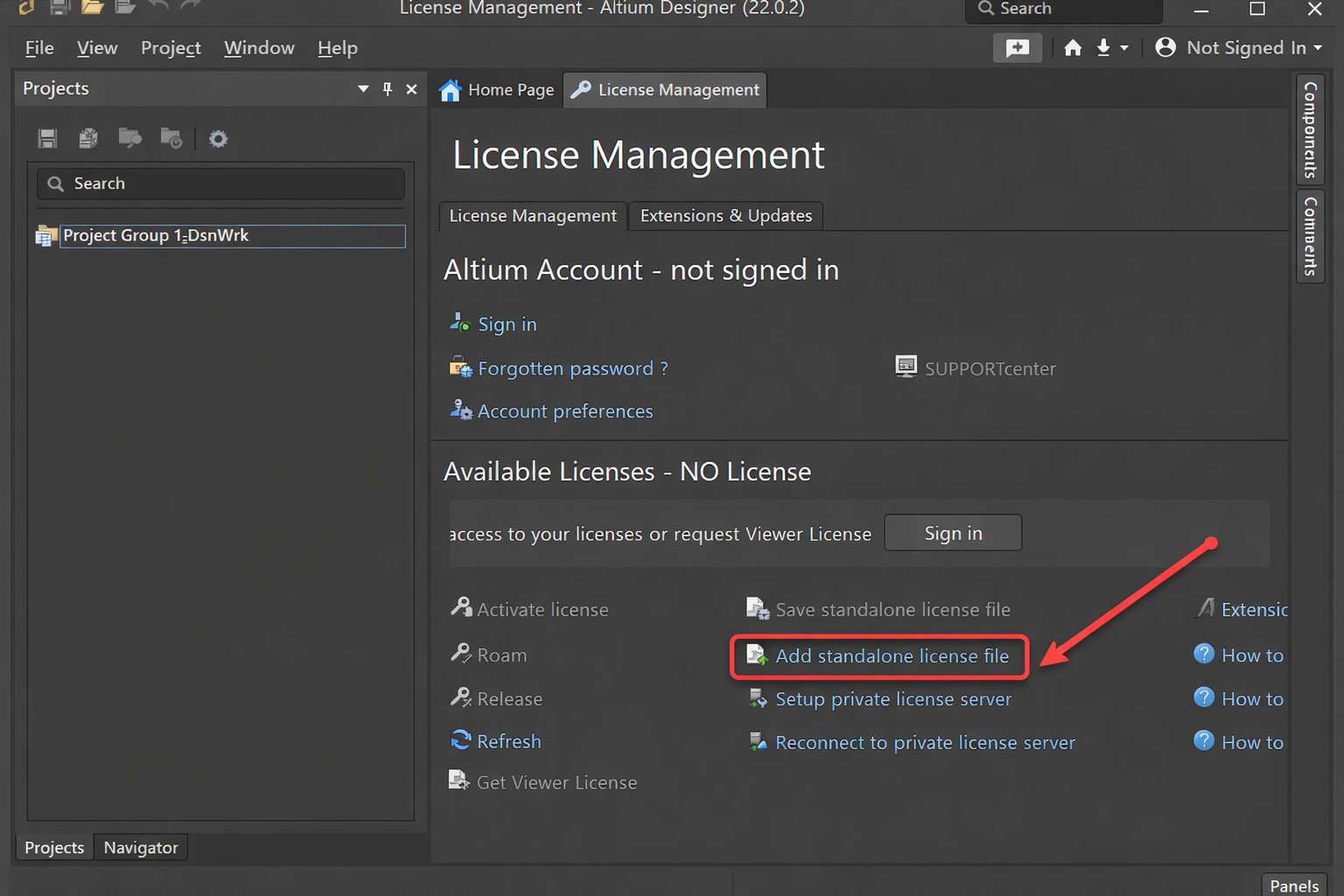This screenshot has height=896, width=1344.
Task: Select the Projects tab at the panel bottom
Action: coord(54,847)
